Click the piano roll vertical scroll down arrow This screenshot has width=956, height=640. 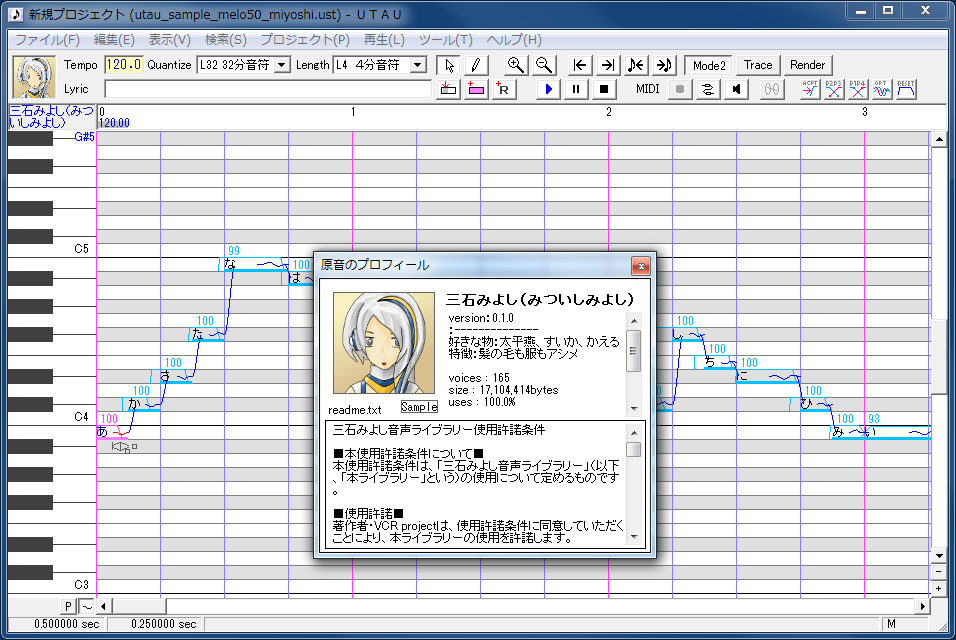tap(938, 556)
